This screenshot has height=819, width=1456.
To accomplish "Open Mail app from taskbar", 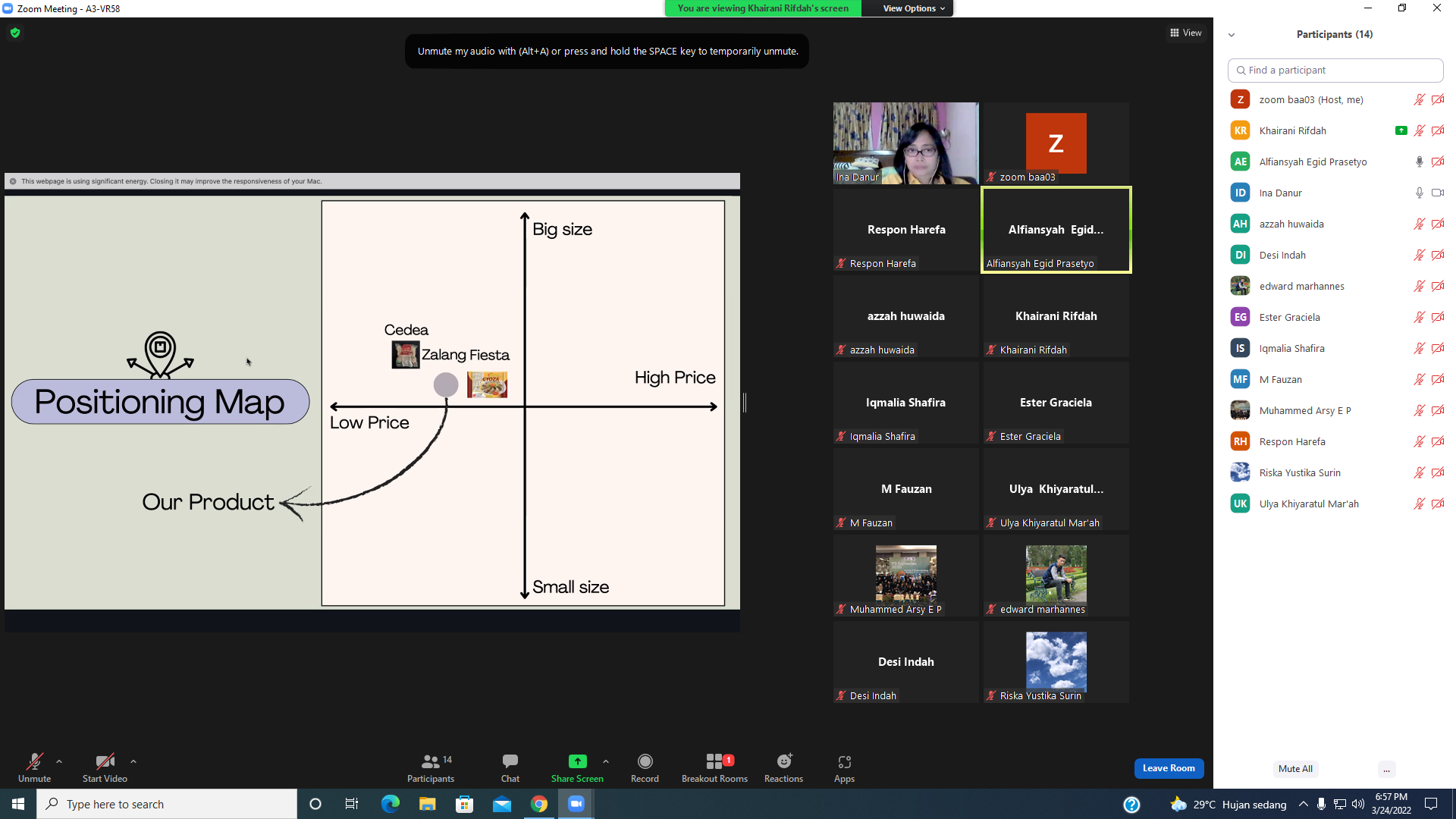I will (502, 804).
